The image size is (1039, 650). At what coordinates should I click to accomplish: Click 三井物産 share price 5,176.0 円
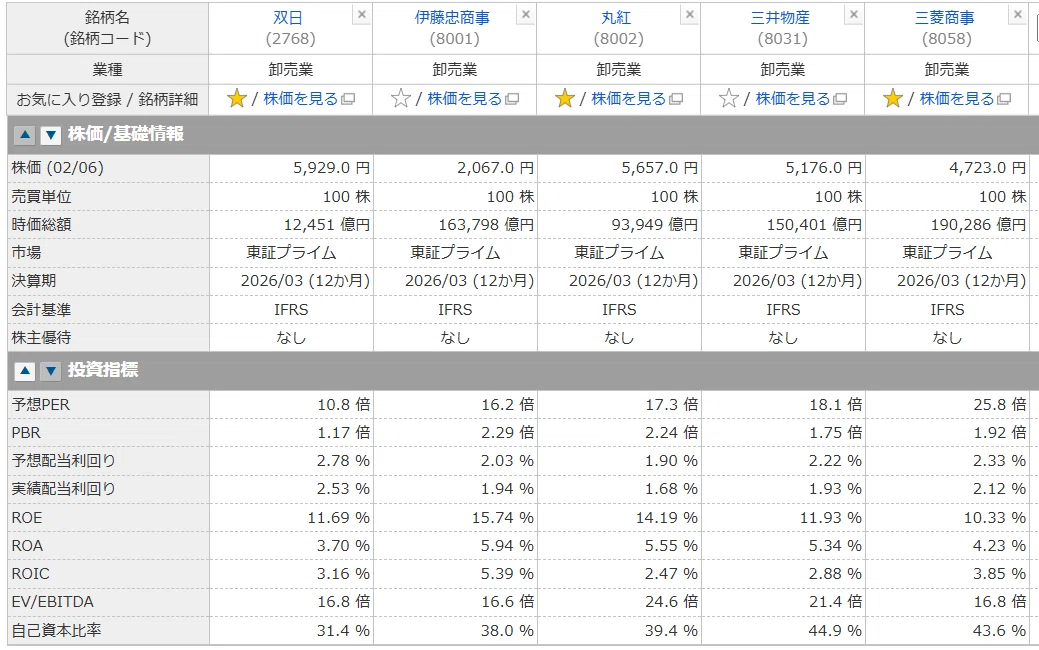coord(824,168)
